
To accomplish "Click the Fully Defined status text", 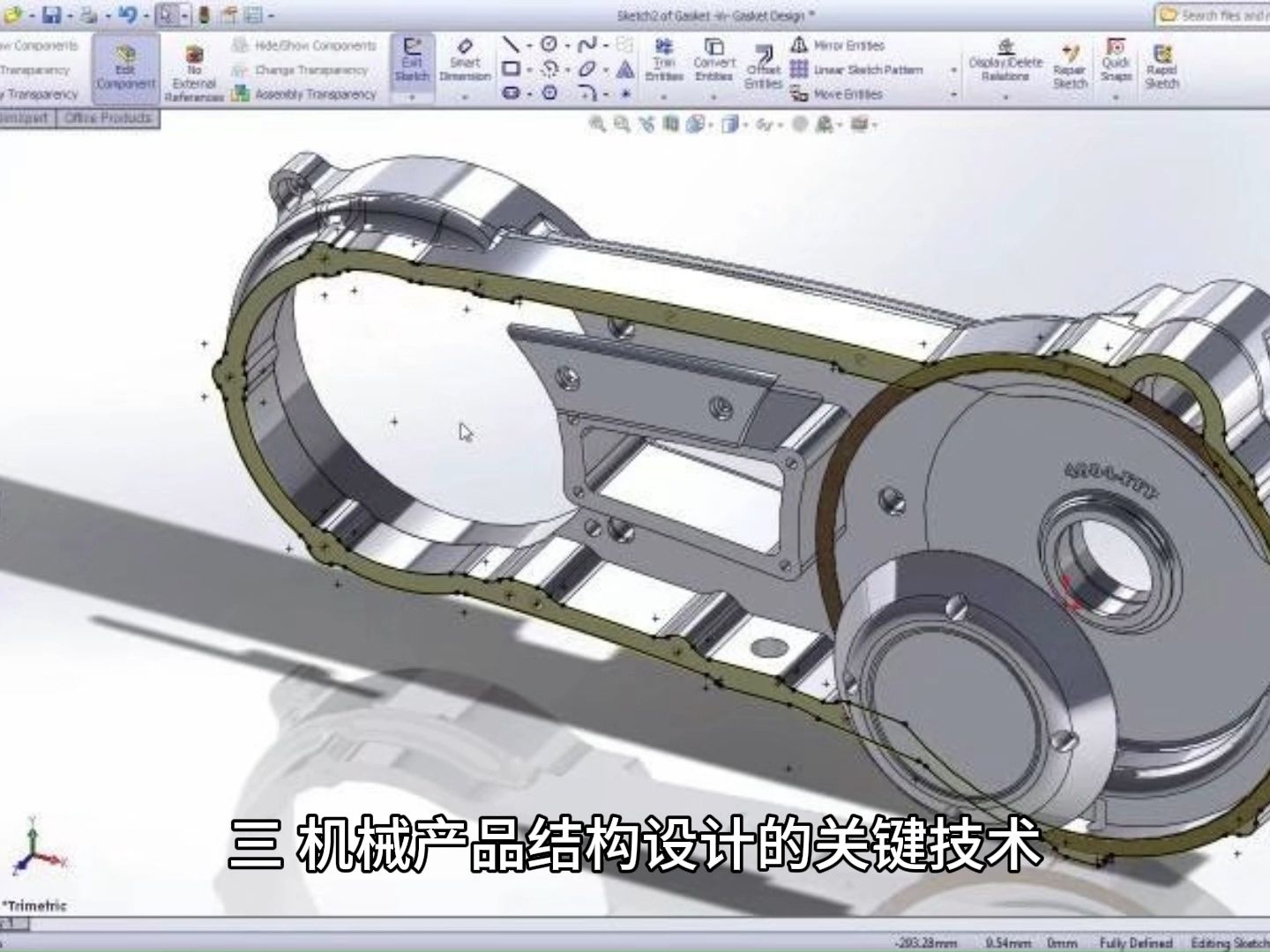I will pyautogui.click(x=1136, y=942).
